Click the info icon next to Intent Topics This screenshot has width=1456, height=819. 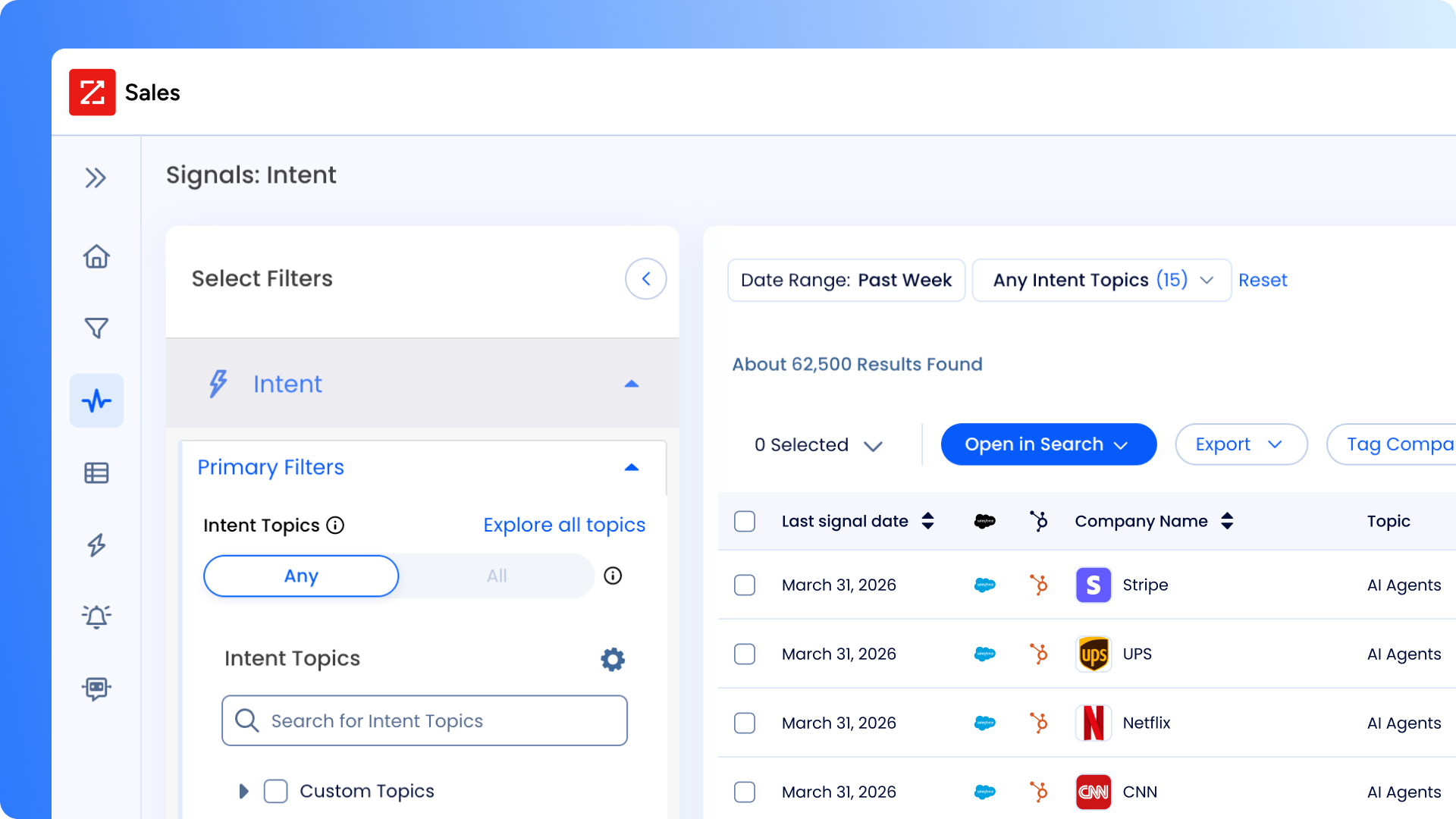(336, 525)
